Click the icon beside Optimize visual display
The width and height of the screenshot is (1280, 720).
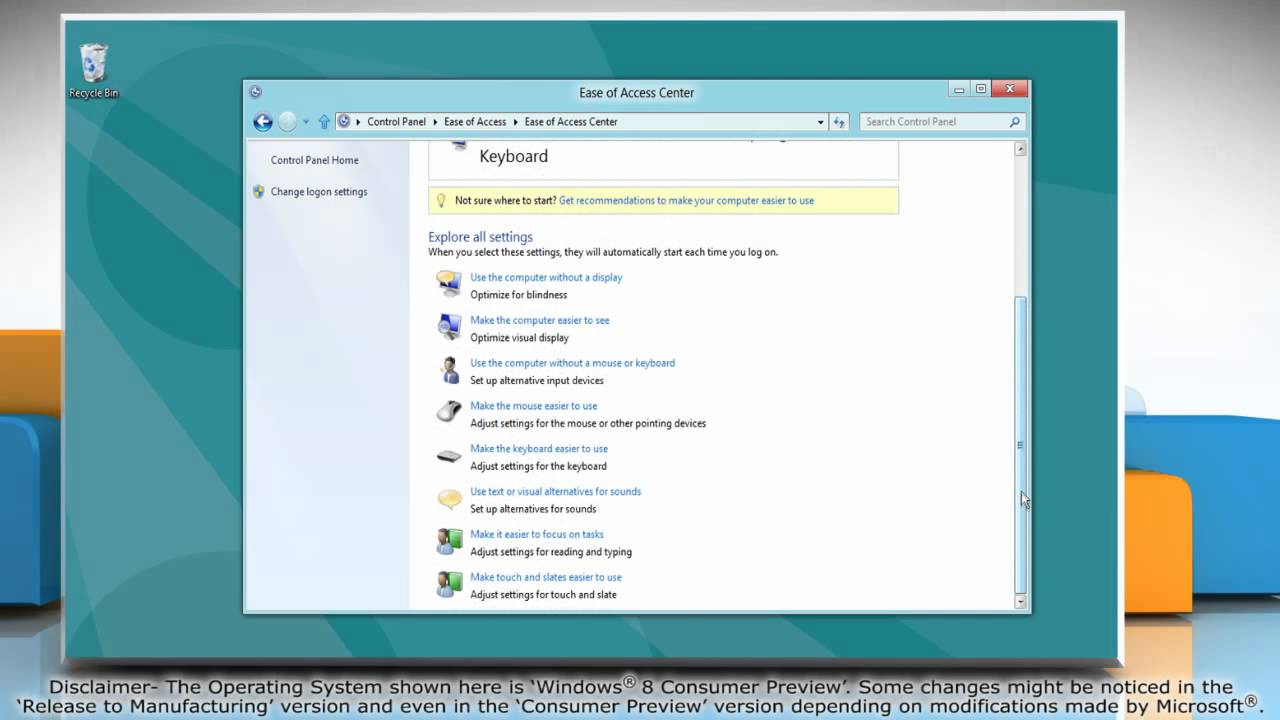tap(449, 327)
